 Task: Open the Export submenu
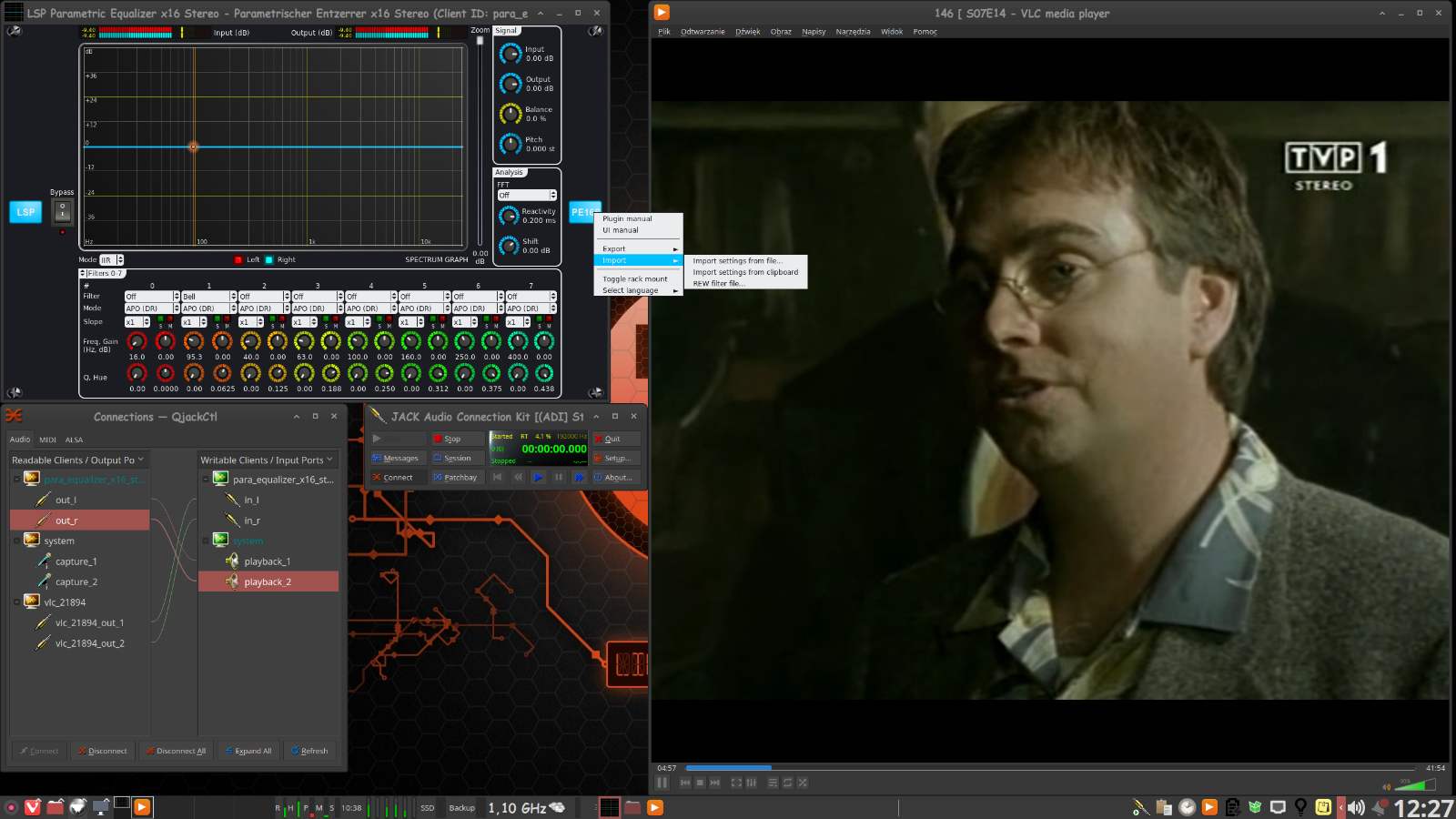(638, 248)
